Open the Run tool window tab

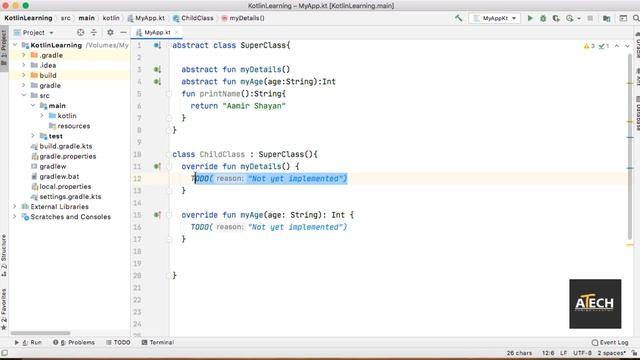(28, 342)
